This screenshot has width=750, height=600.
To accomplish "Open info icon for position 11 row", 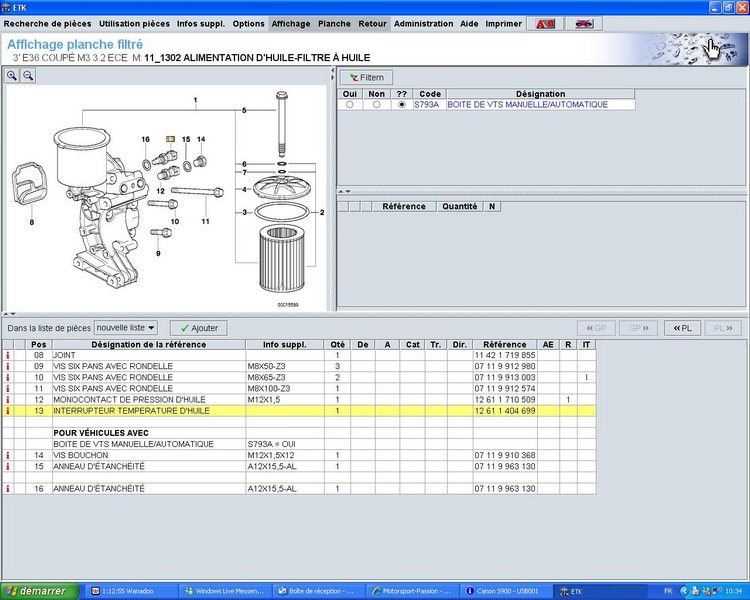I will pyautogui.click(x=8, y=389).
